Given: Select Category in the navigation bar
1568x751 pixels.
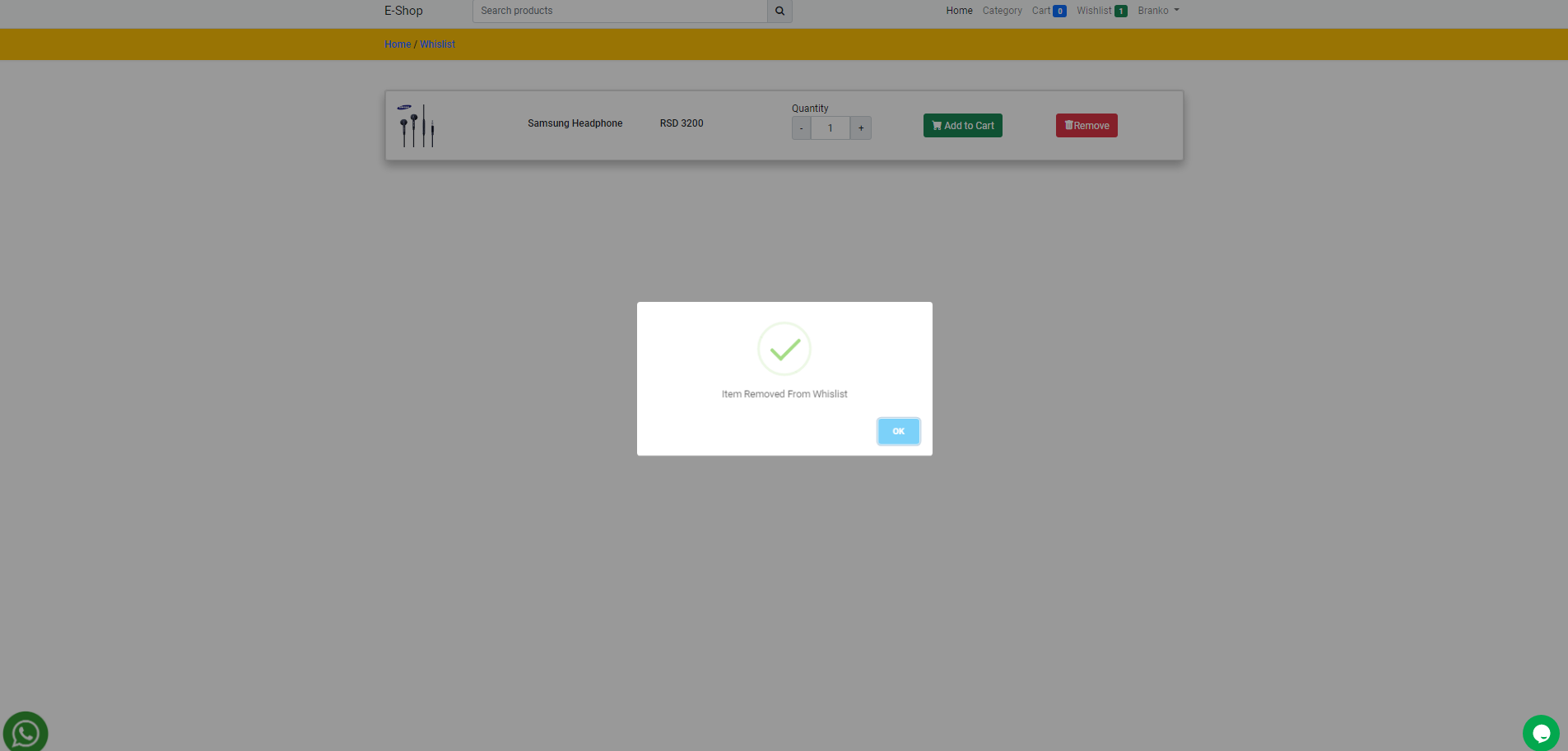Looking at the screenshot, I should [x=1002, y=10].
